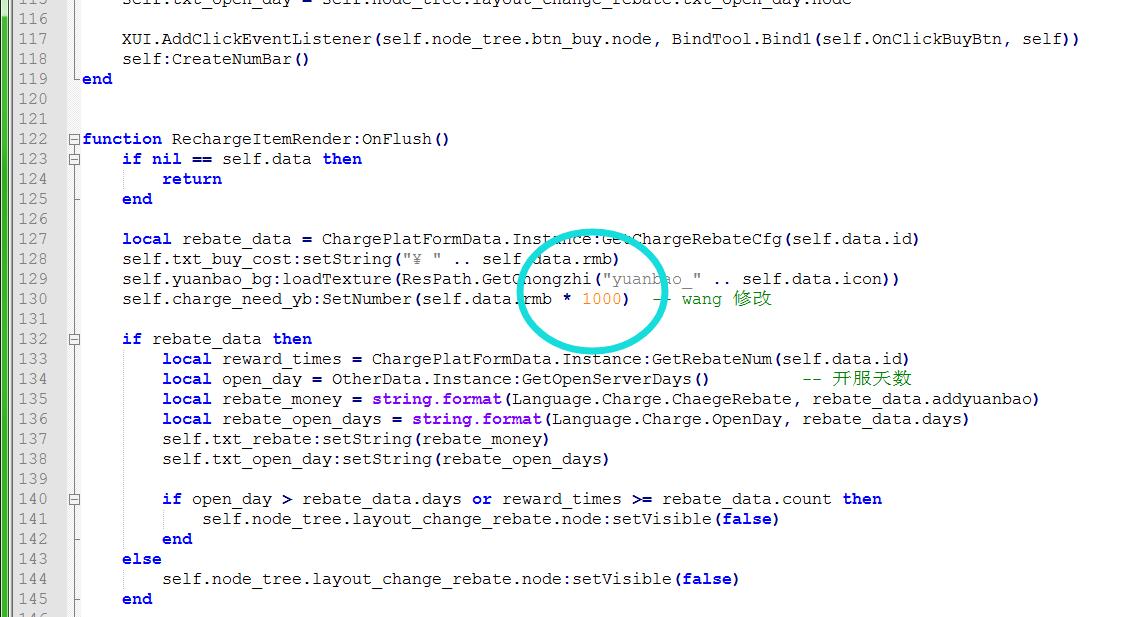Click the 'return' keyword on line 124
Image resolution: width=1136 pixels, height=617 pixels.
point(191,179)
